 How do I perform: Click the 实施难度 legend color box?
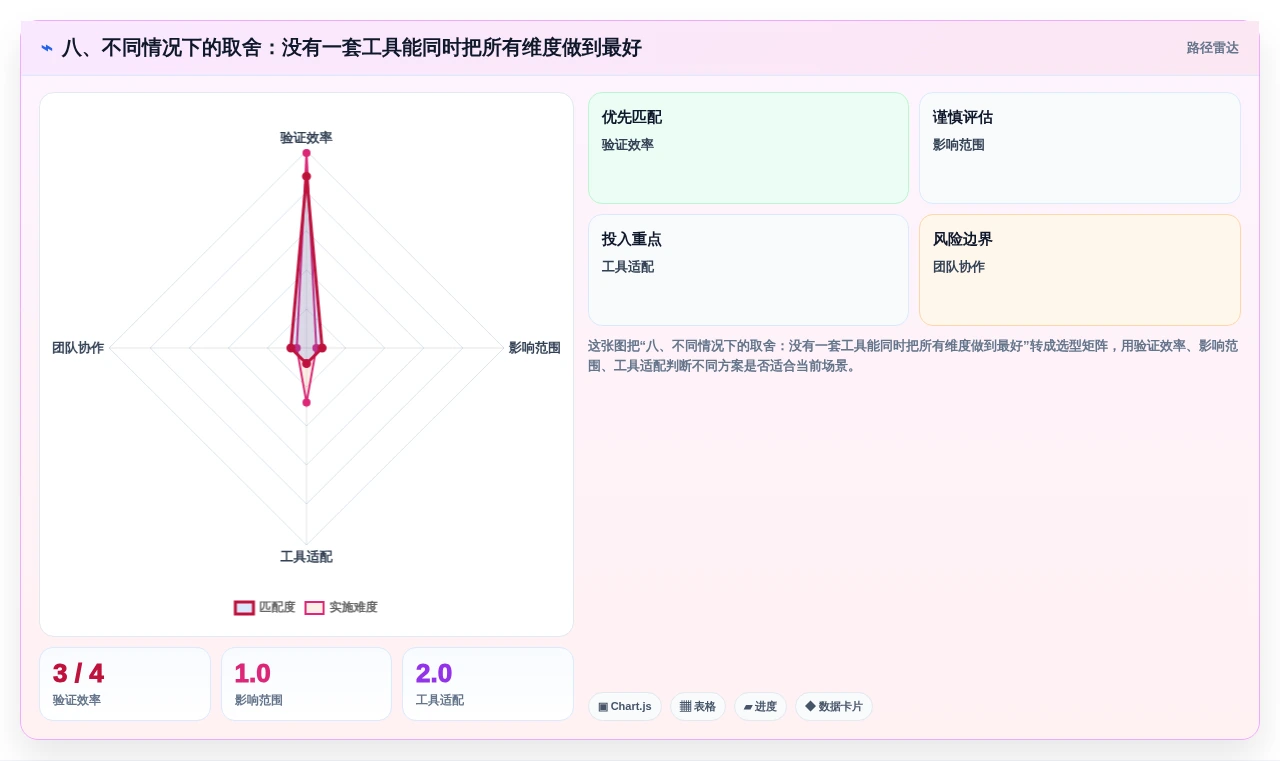click(315, 608)
